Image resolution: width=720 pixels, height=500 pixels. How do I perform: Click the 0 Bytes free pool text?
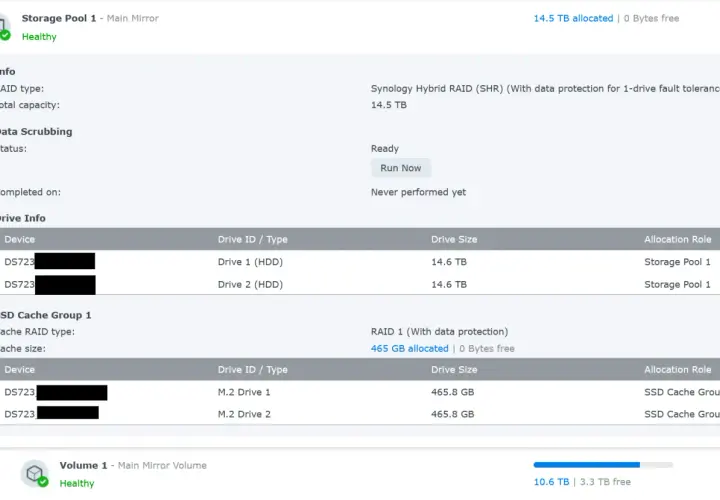point(651,18)
